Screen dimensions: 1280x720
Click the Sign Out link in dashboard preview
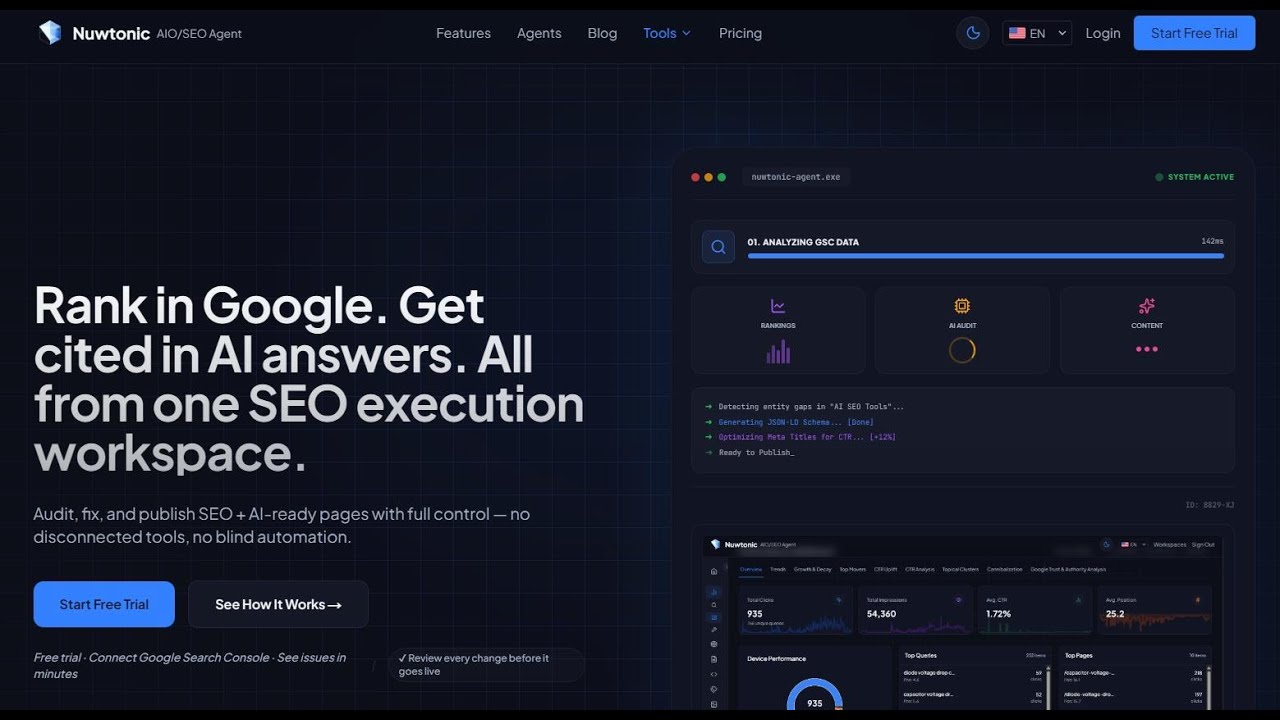(1203, 544)
